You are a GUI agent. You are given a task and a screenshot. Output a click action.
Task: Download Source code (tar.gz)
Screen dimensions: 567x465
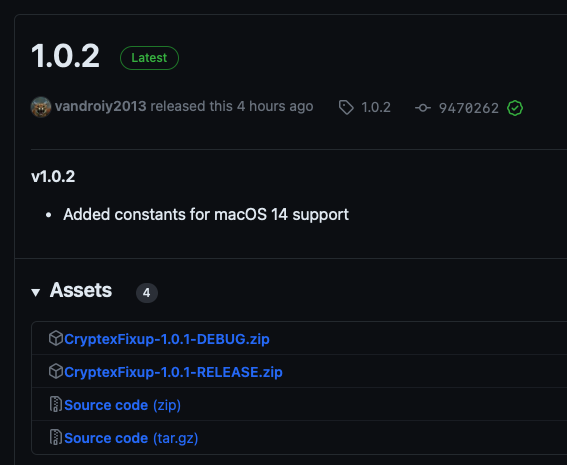(131, 438)
